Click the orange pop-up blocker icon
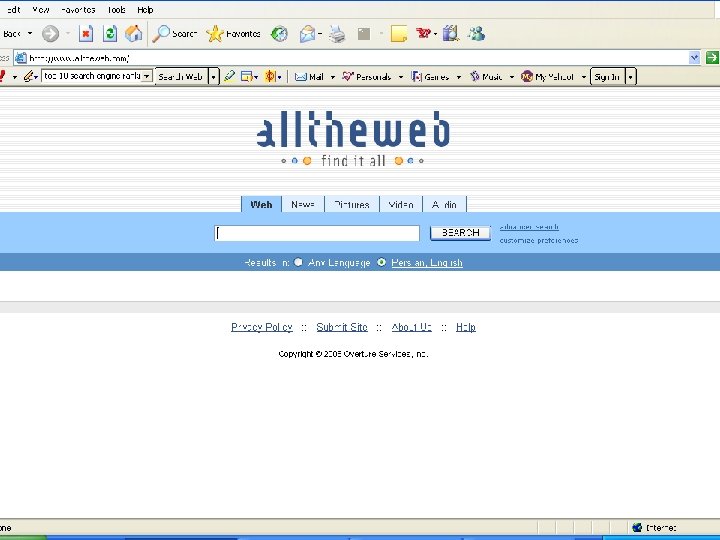The height and width of the screenshot is (540, 720). tap(270, 76)
